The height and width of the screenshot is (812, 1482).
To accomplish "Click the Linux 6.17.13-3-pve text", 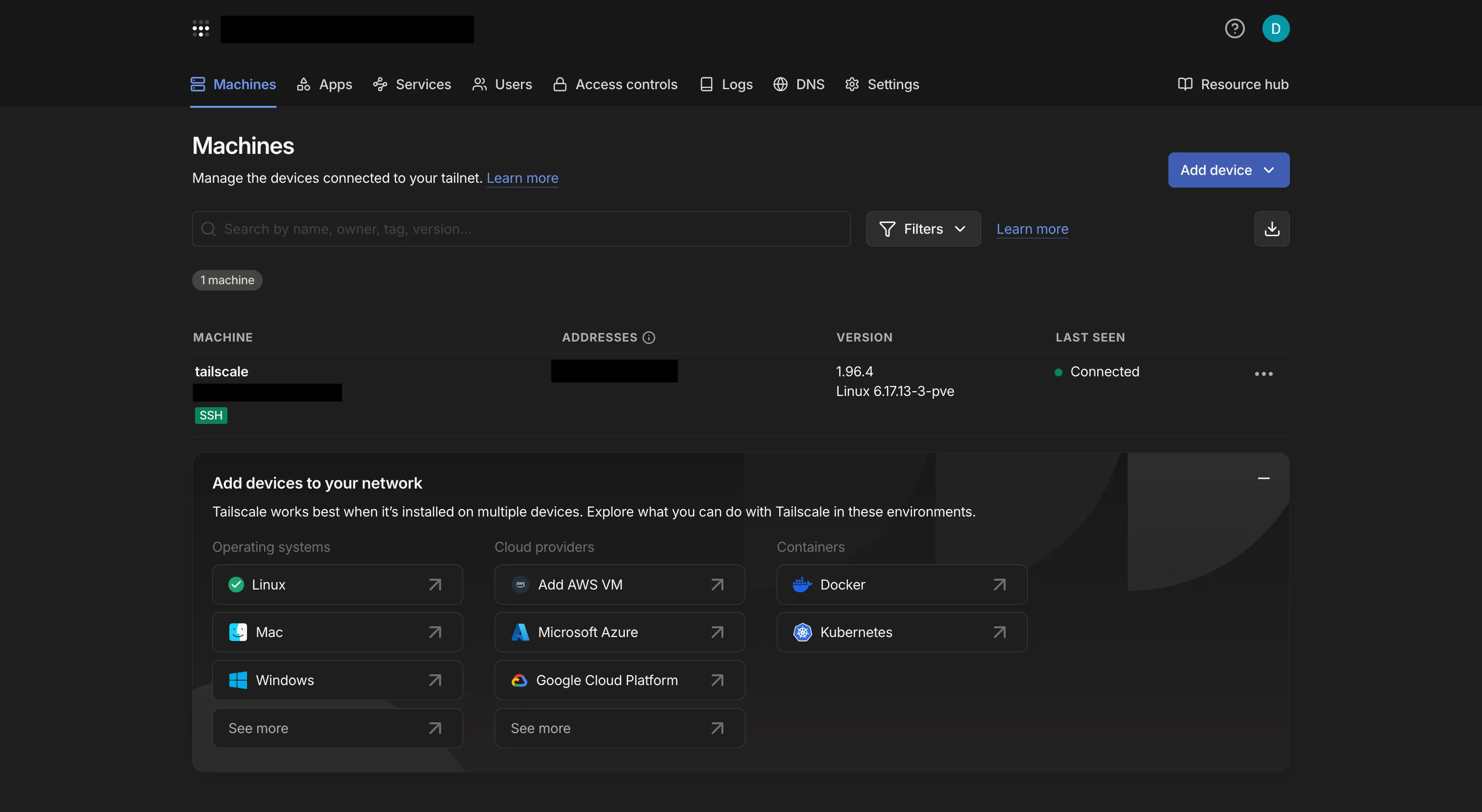I will tap(894, 392).
